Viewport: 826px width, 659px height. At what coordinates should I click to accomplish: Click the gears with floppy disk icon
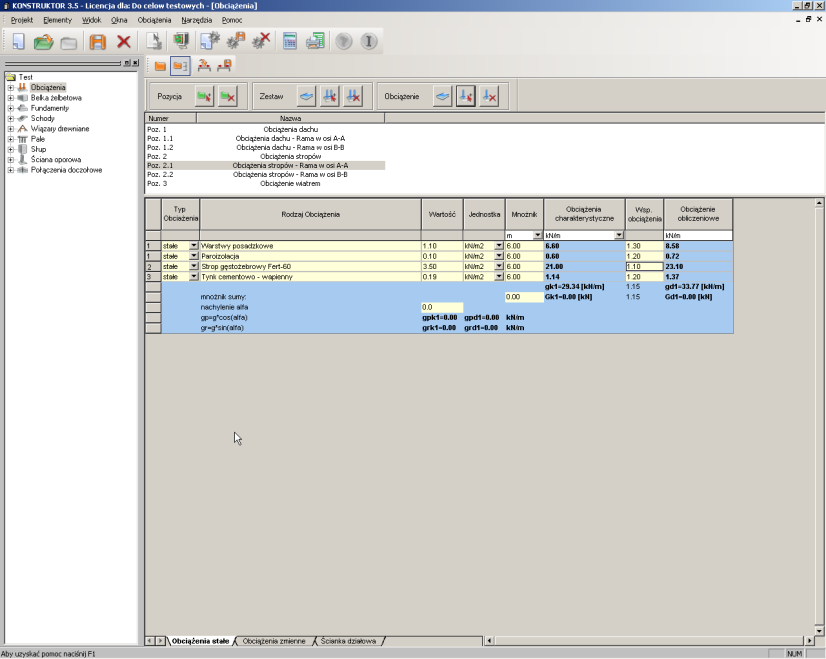pos(235,41)
